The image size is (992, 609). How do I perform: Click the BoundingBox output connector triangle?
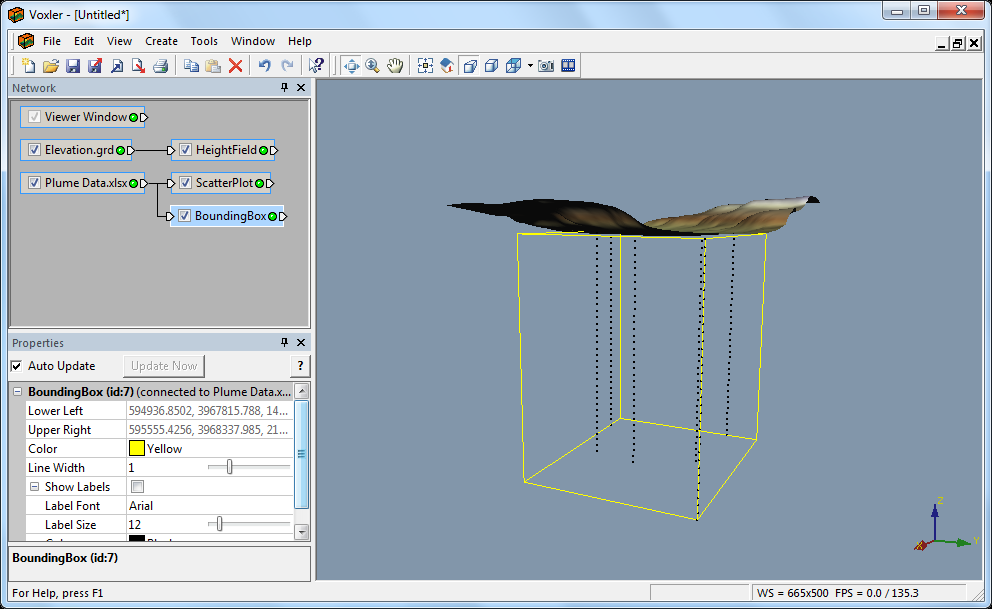(283, 216)
